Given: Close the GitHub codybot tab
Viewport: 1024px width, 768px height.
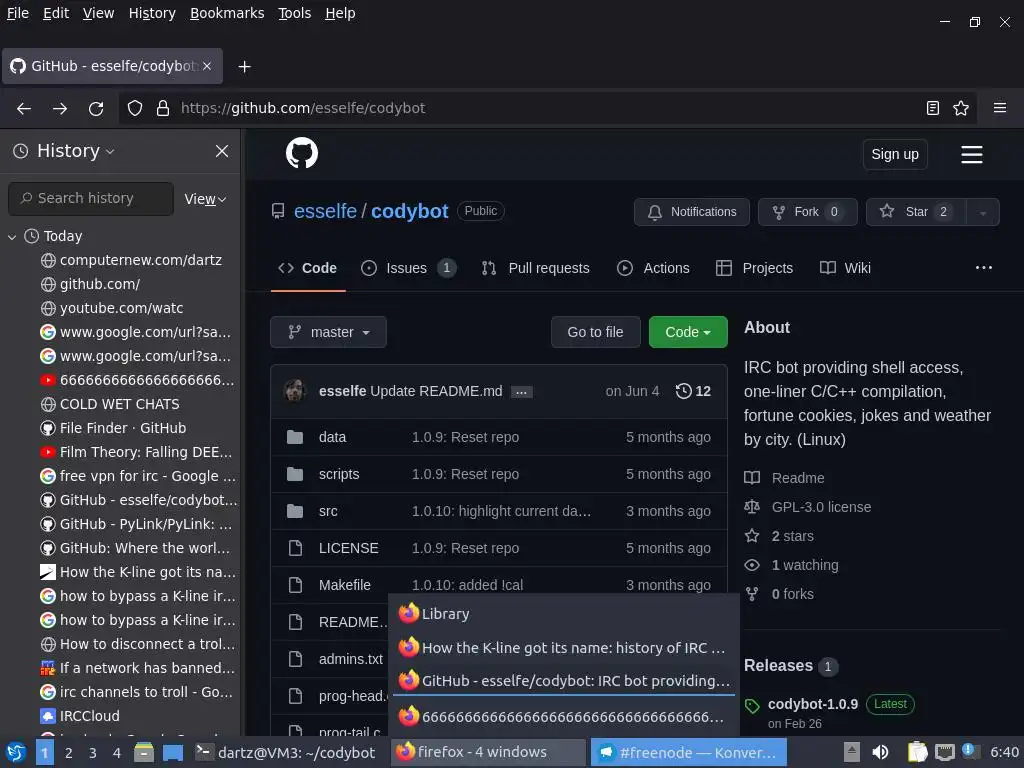Looking at the screenshot, I should click(x=207, y=66).
